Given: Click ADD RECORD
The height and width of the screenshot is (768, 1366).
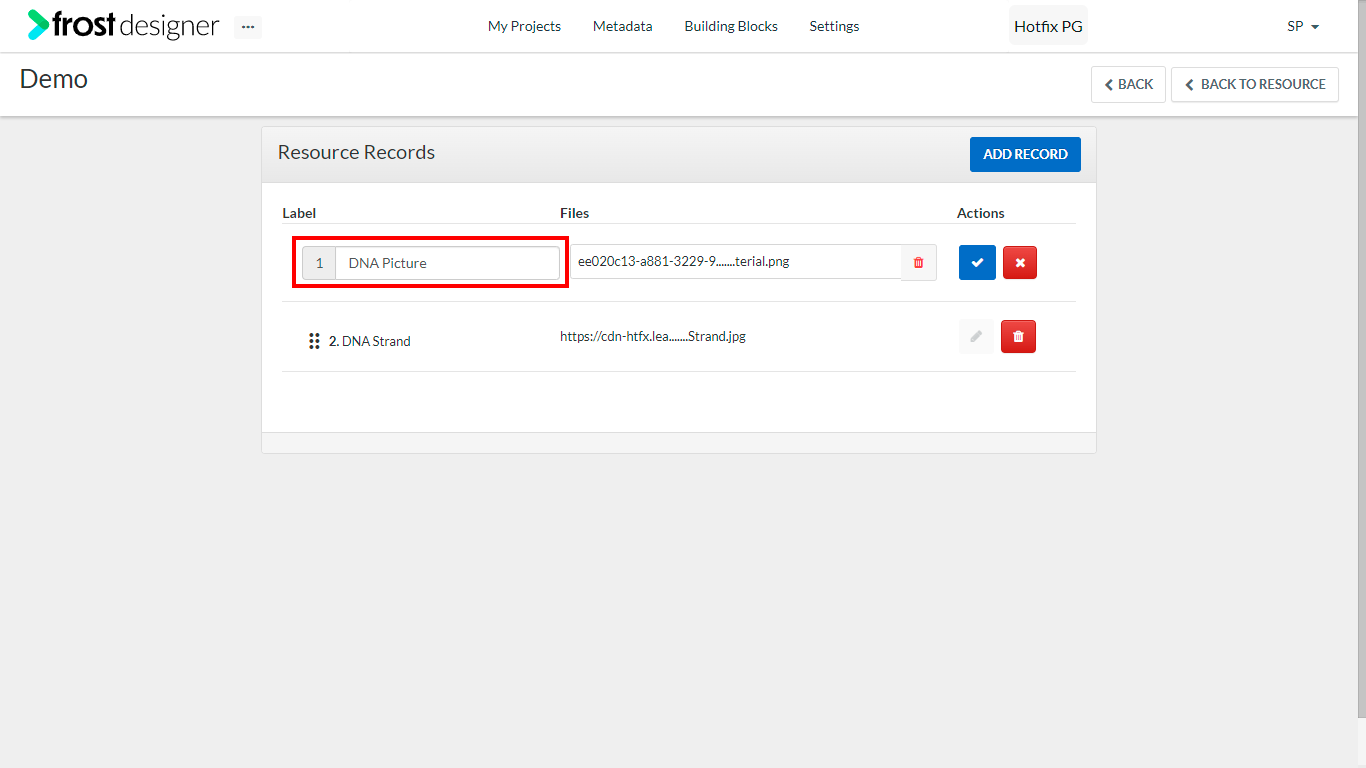Looking at the screenshot, I should (x=1025, y=154).
